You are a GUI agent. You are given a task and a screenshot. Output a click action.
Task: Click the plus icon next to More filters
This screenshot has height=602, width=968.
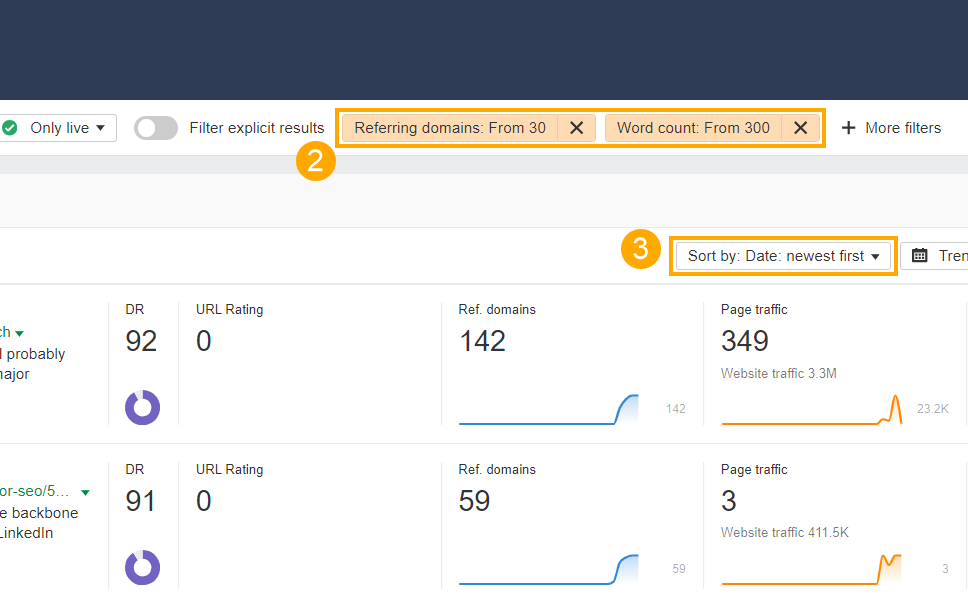[x=849, y=127]
